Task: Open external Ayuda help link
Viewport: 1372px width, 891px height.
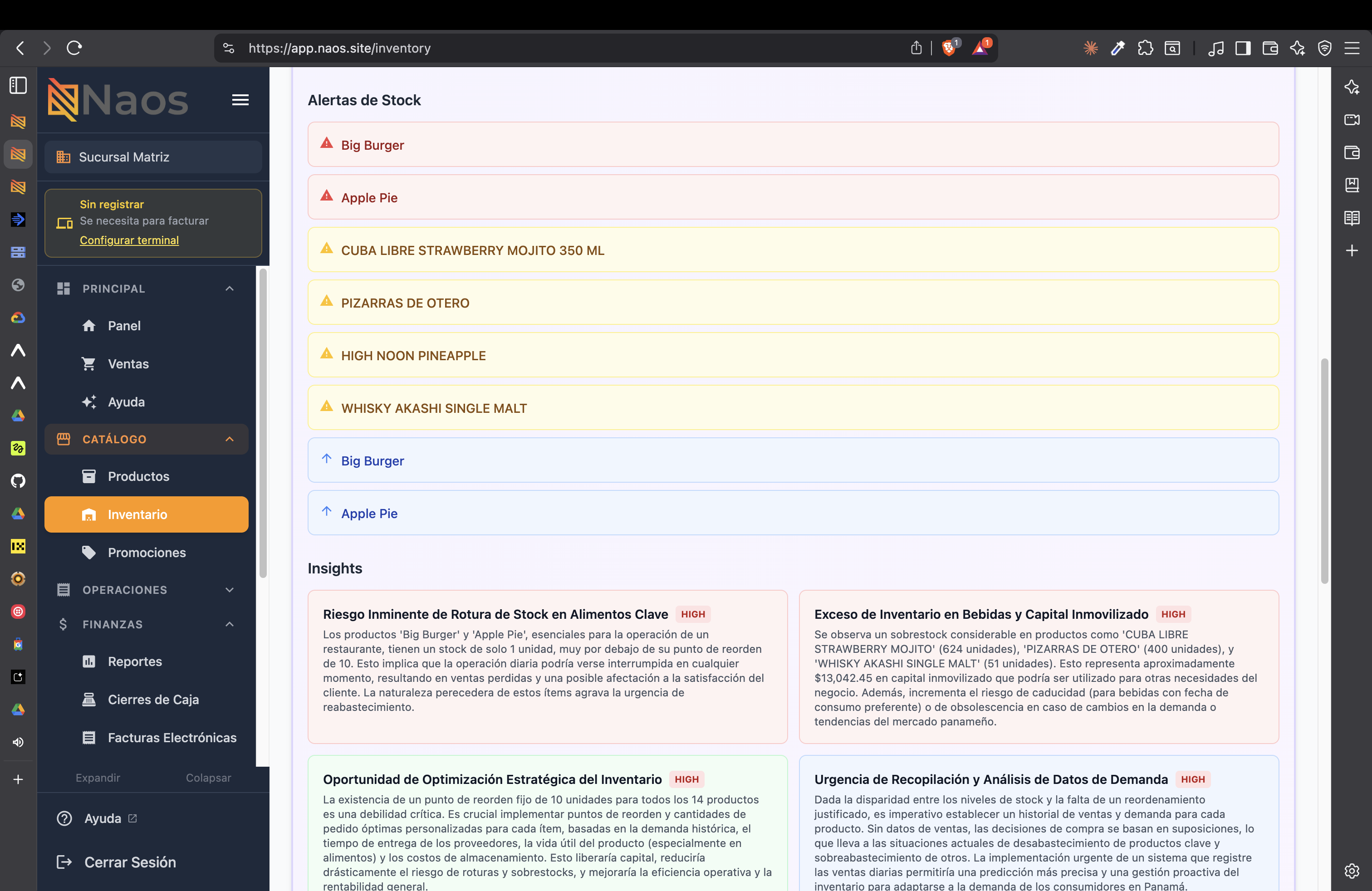Action: coord(97,818)
